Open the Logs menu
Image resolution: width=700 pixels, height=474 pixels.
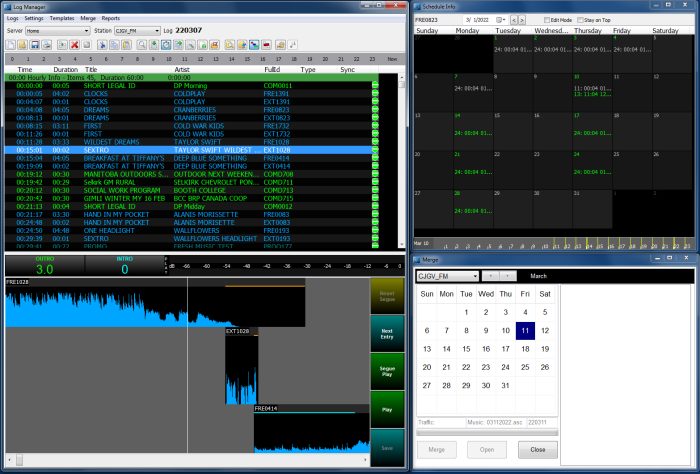click(x=12, y=18)
